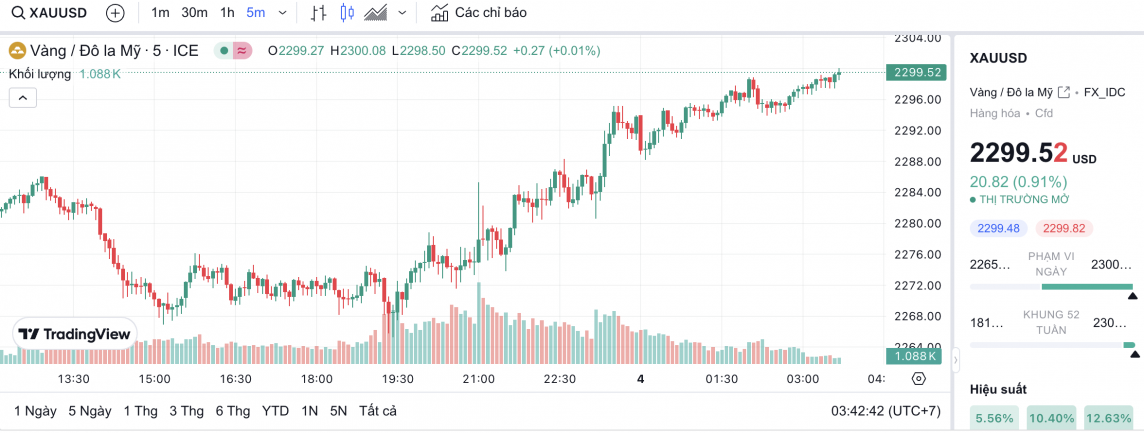Select the 5m timeframe
The width and height of the screenshot is (1144, 433).
point(256,13)
